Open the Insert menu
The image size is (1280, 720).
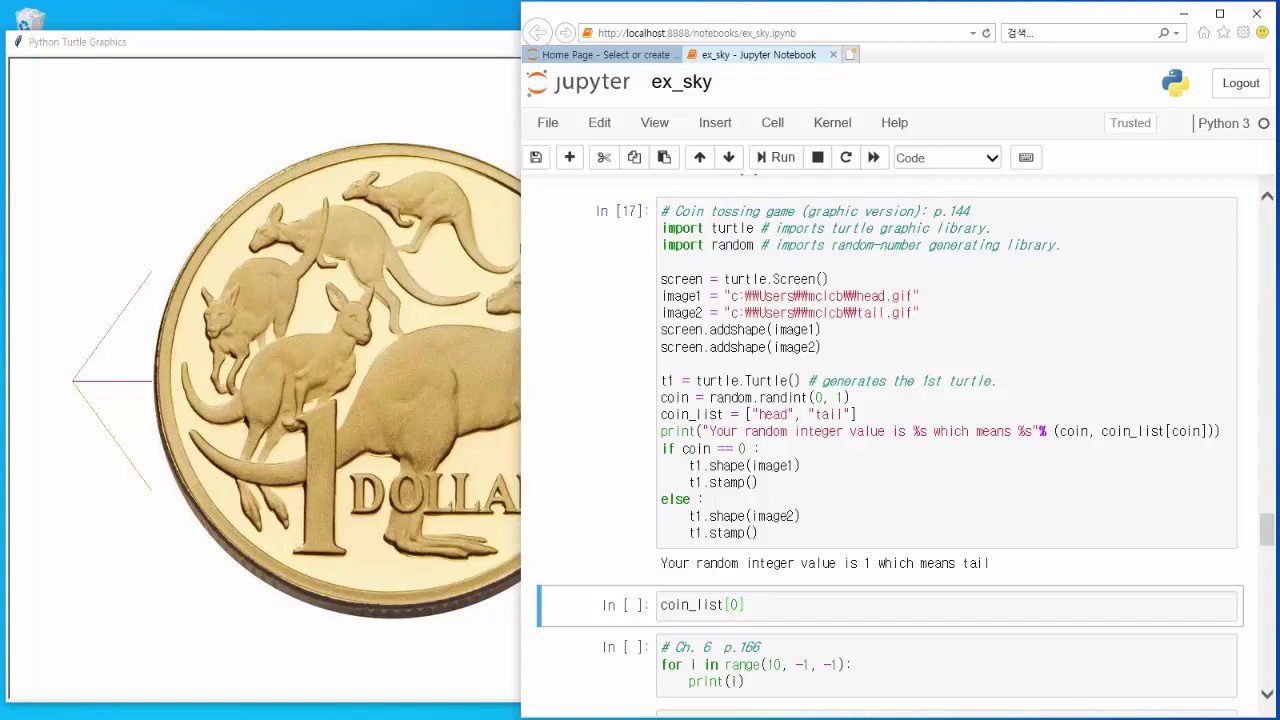(x=715, y=122)
